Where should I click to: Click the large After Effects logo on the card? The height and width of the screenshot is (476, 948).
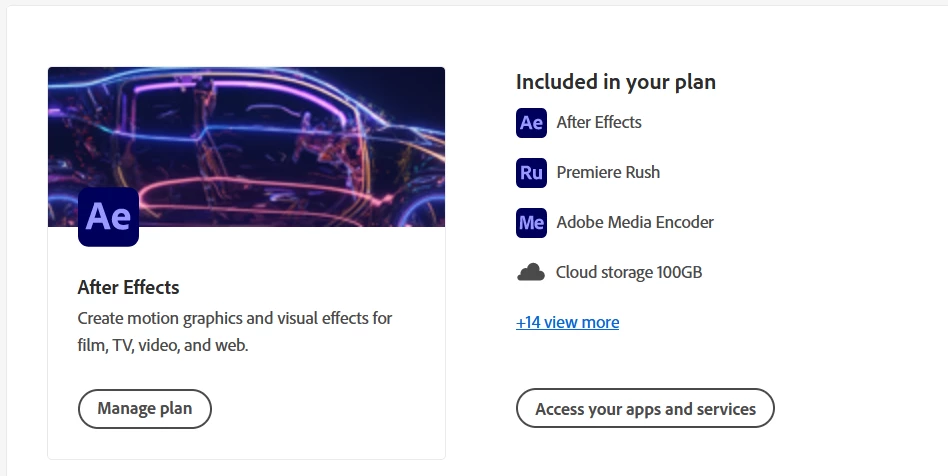tap(108, 216)
